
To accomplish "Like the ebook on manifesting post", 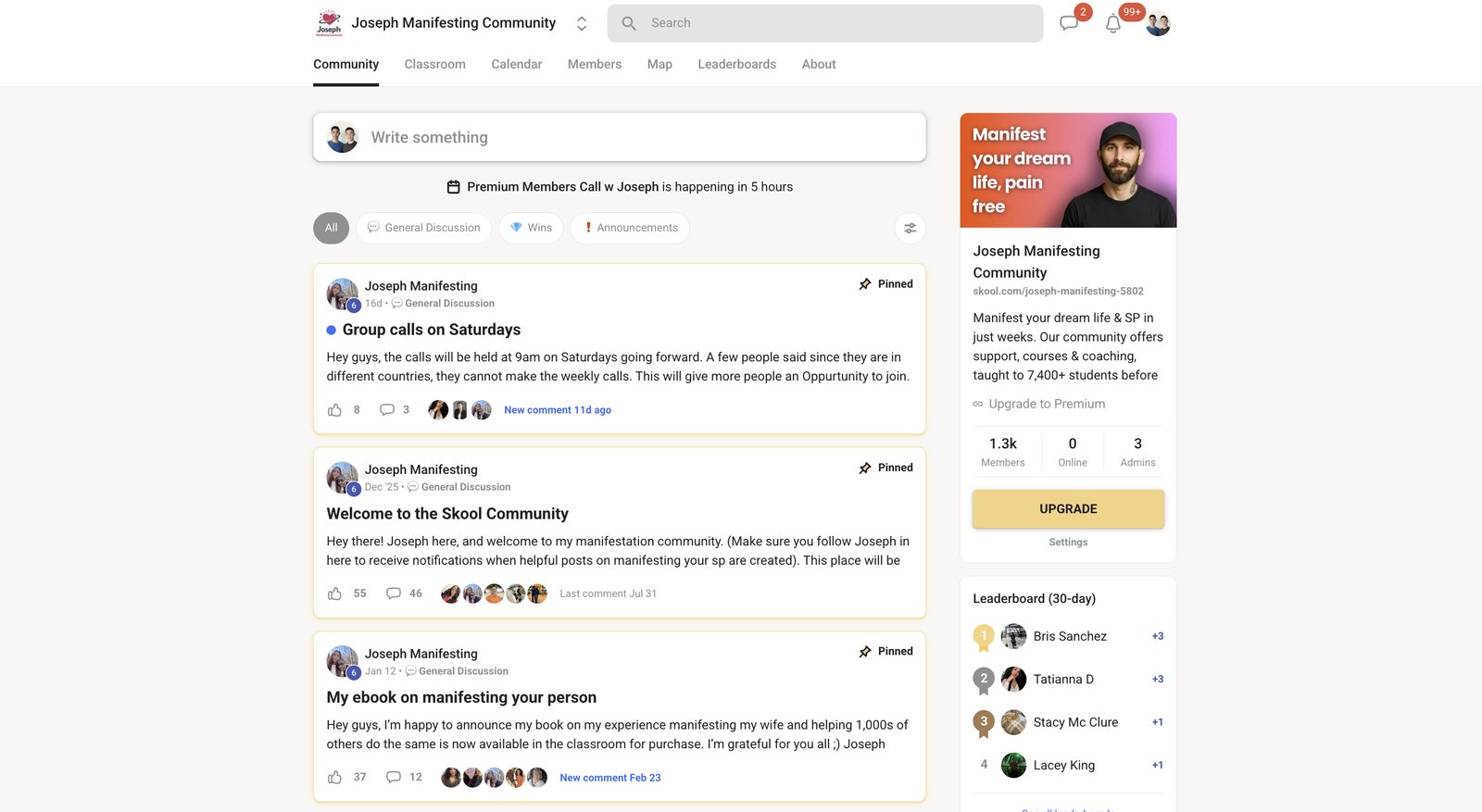I will click(x=334, y=778).
